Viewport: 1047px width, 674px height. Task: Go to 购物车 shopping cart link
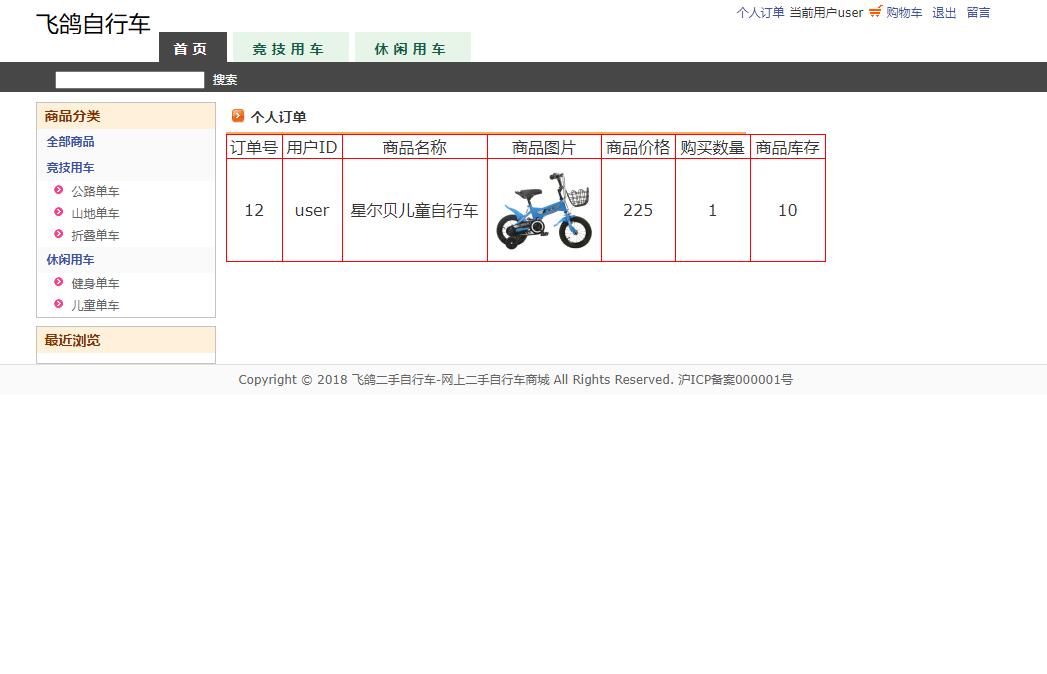[904, 13]
